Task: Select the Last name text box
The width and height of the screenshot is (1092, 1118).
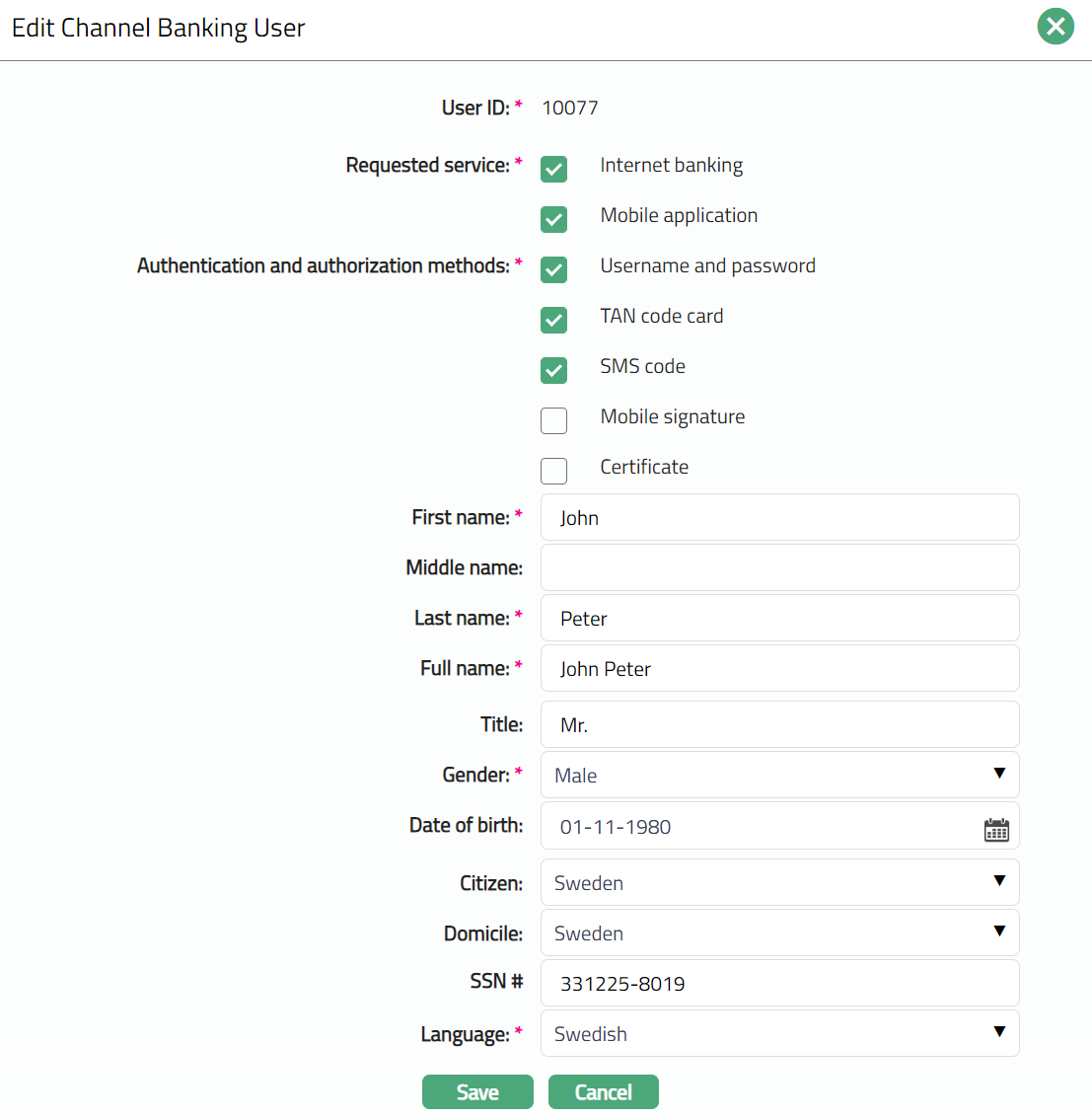Action: point(779,619)
